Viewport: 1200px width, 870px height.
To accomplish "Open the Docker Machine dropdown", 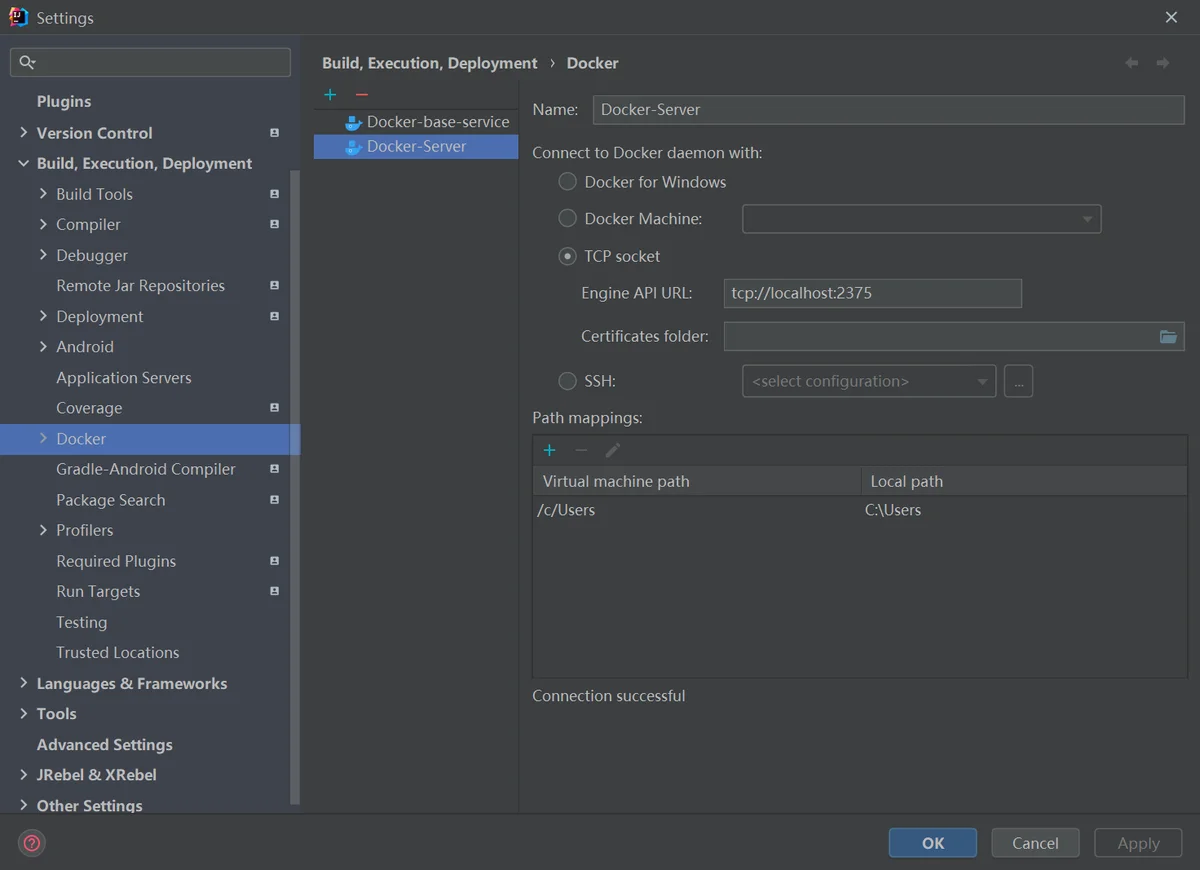I will (x=921, y=219).
